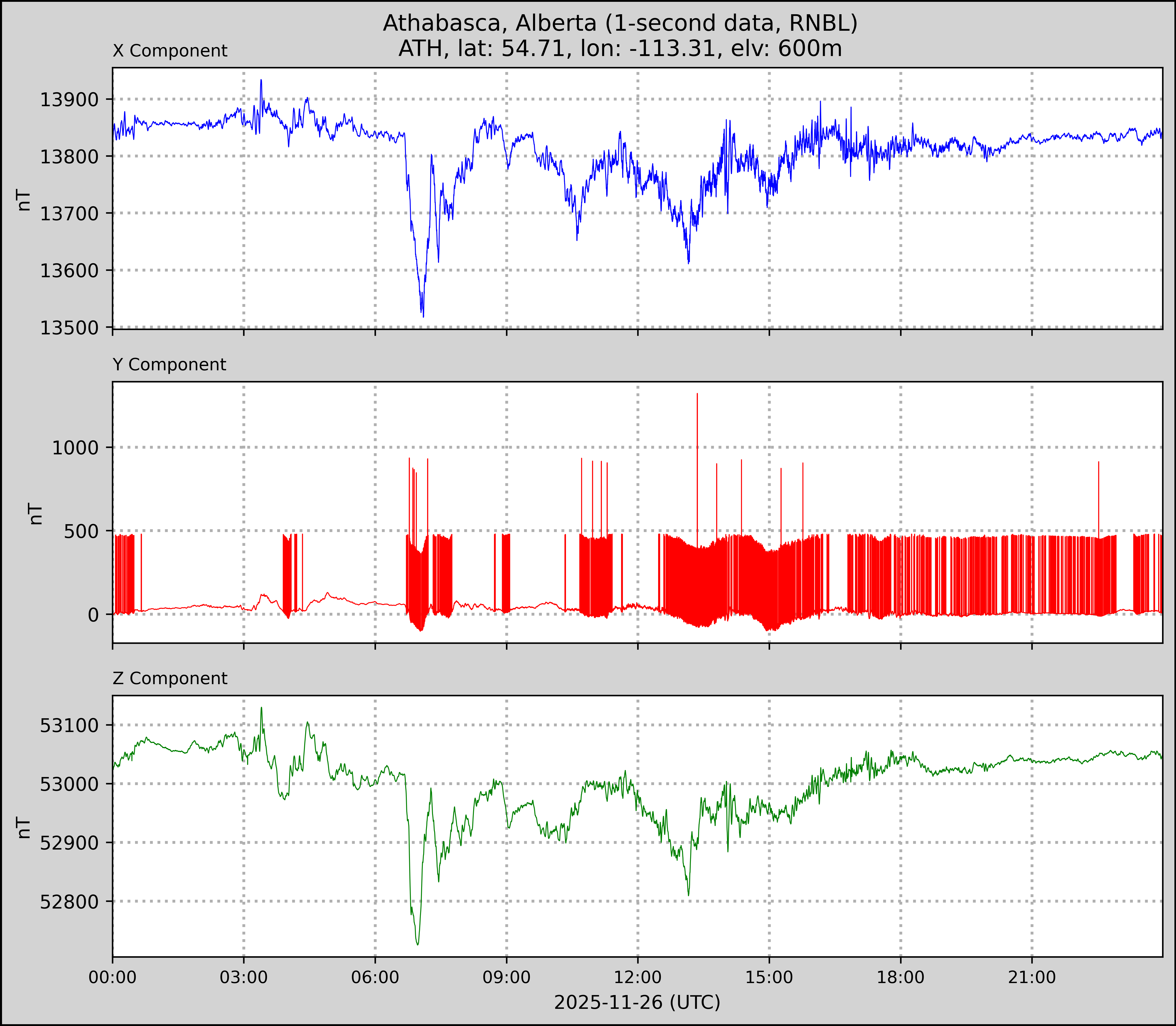Click the 12:00 time tick label

coord(638,977)
